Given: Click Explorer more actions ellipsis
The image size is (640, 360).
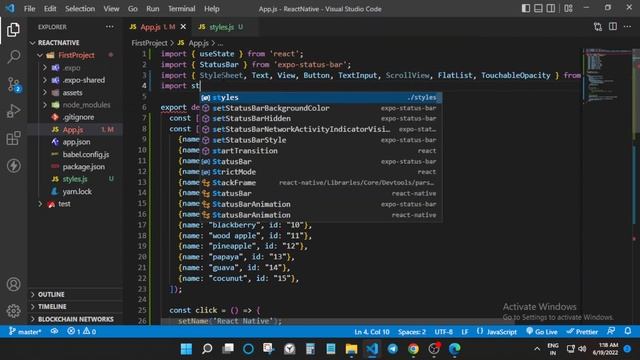Looking at the screenshot, I should click(x=110, y=27).
